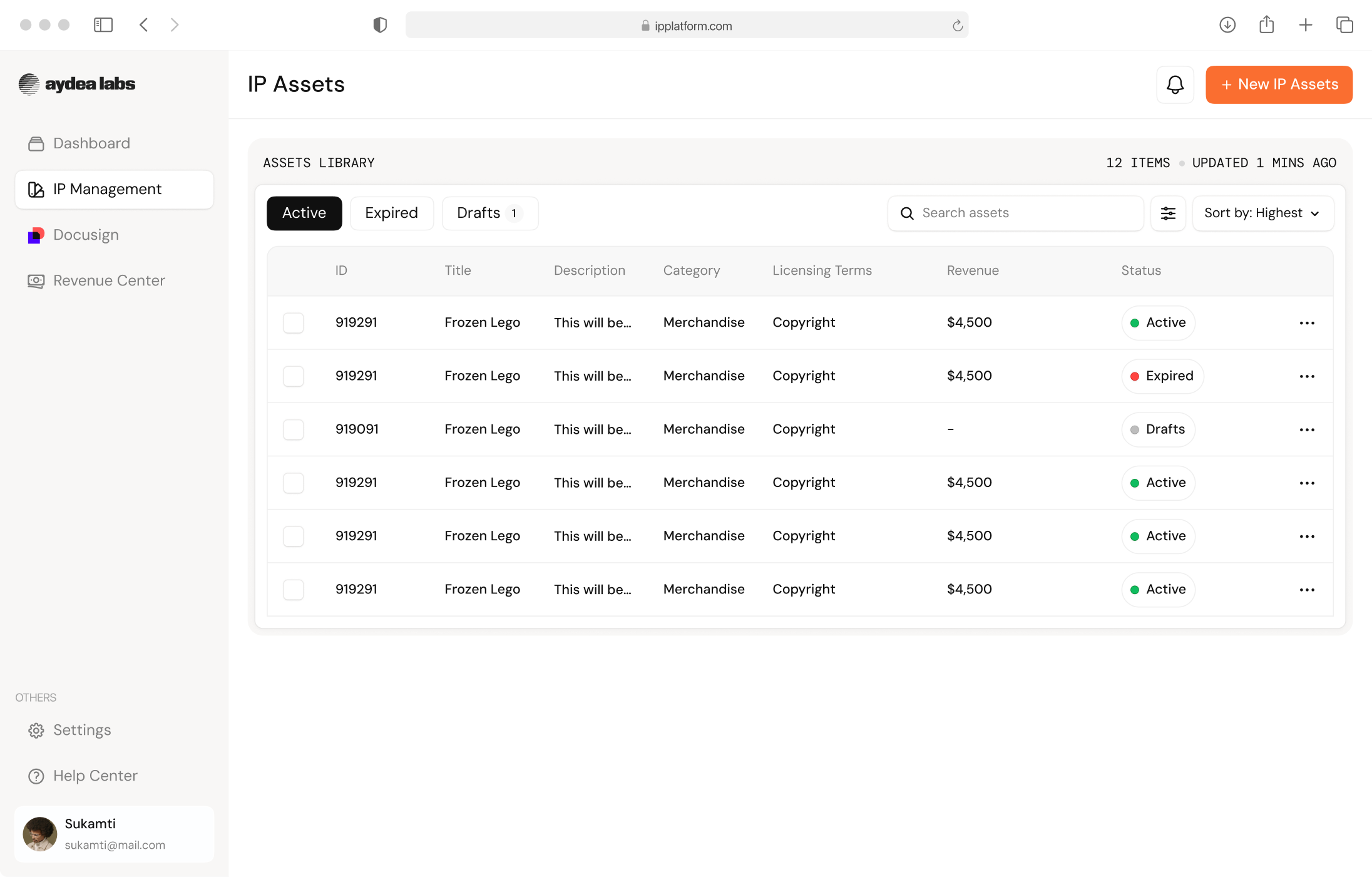Go to Dashboard in sidebar
Viewport: 1372px width, 877px height.
click(x=91, y=143)
